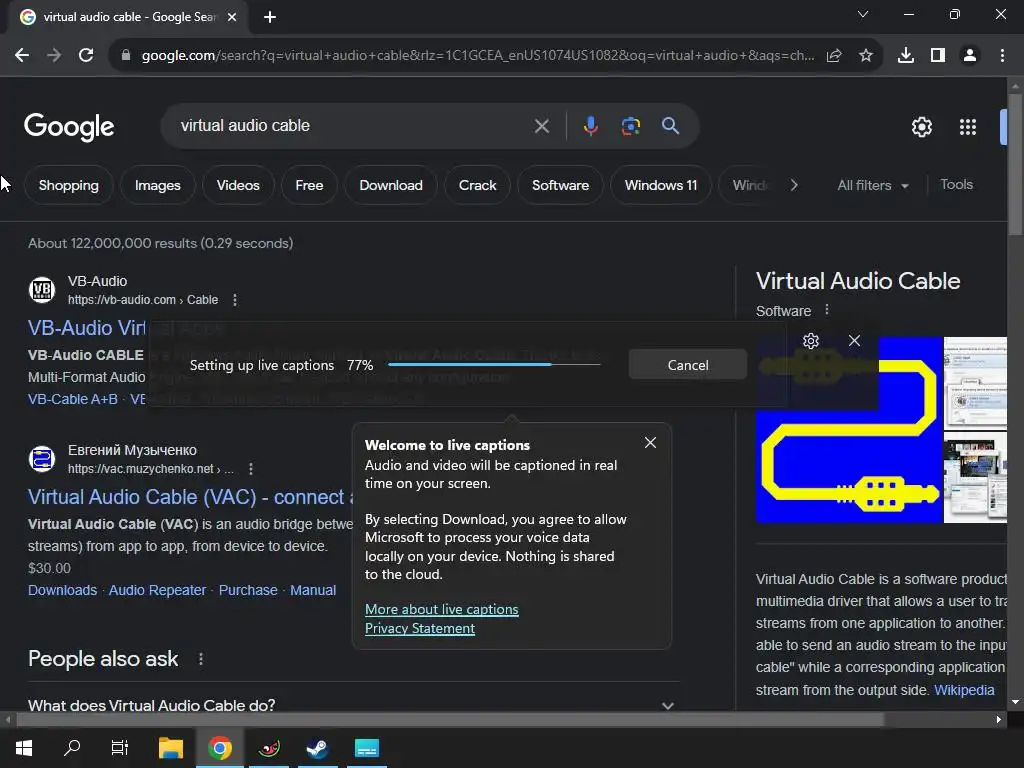Image resolution: width=1024 pixels, height=768 pixels.
Task: Click in the Google search field
Action: [x=353, y=126]
